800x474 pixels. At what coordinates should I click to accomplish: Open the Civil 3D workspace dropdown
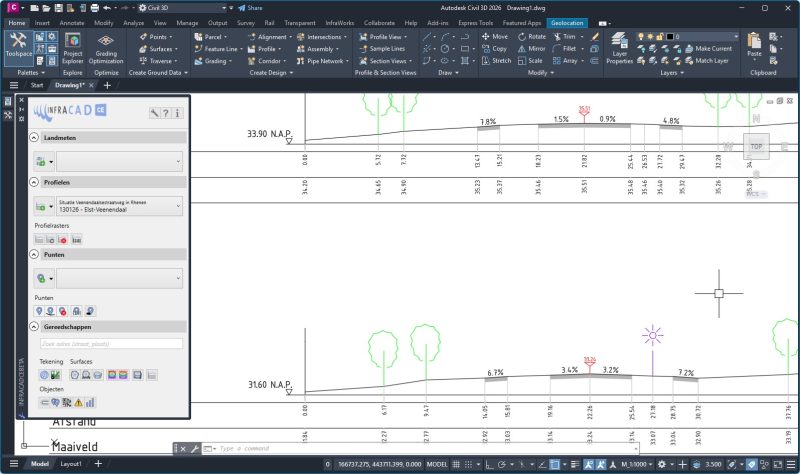tap(182, 8)
